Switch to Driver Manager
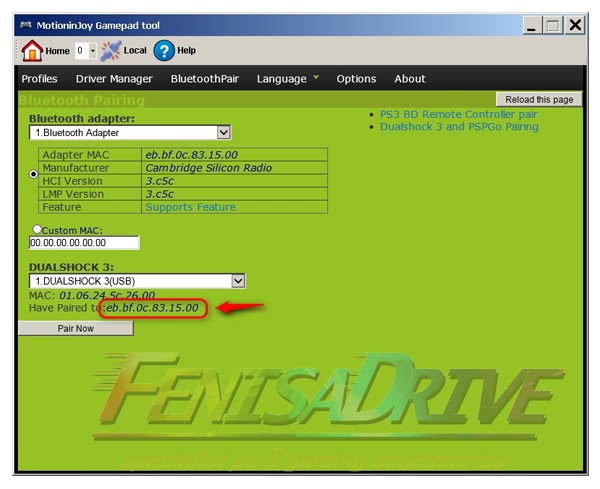Screen dimensions: 600x489 point(114,79)
